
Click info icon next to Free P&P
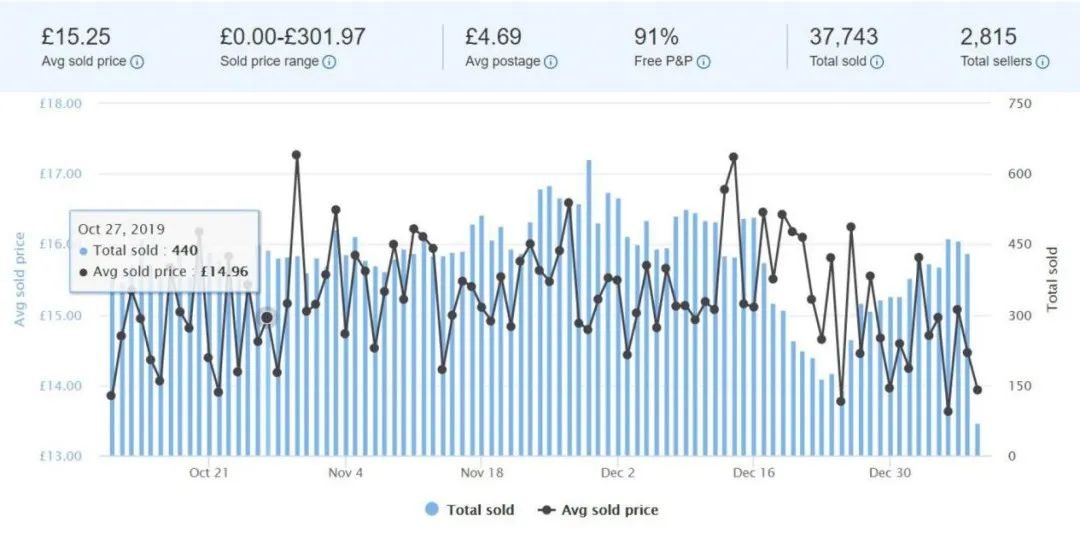(703, 62)
